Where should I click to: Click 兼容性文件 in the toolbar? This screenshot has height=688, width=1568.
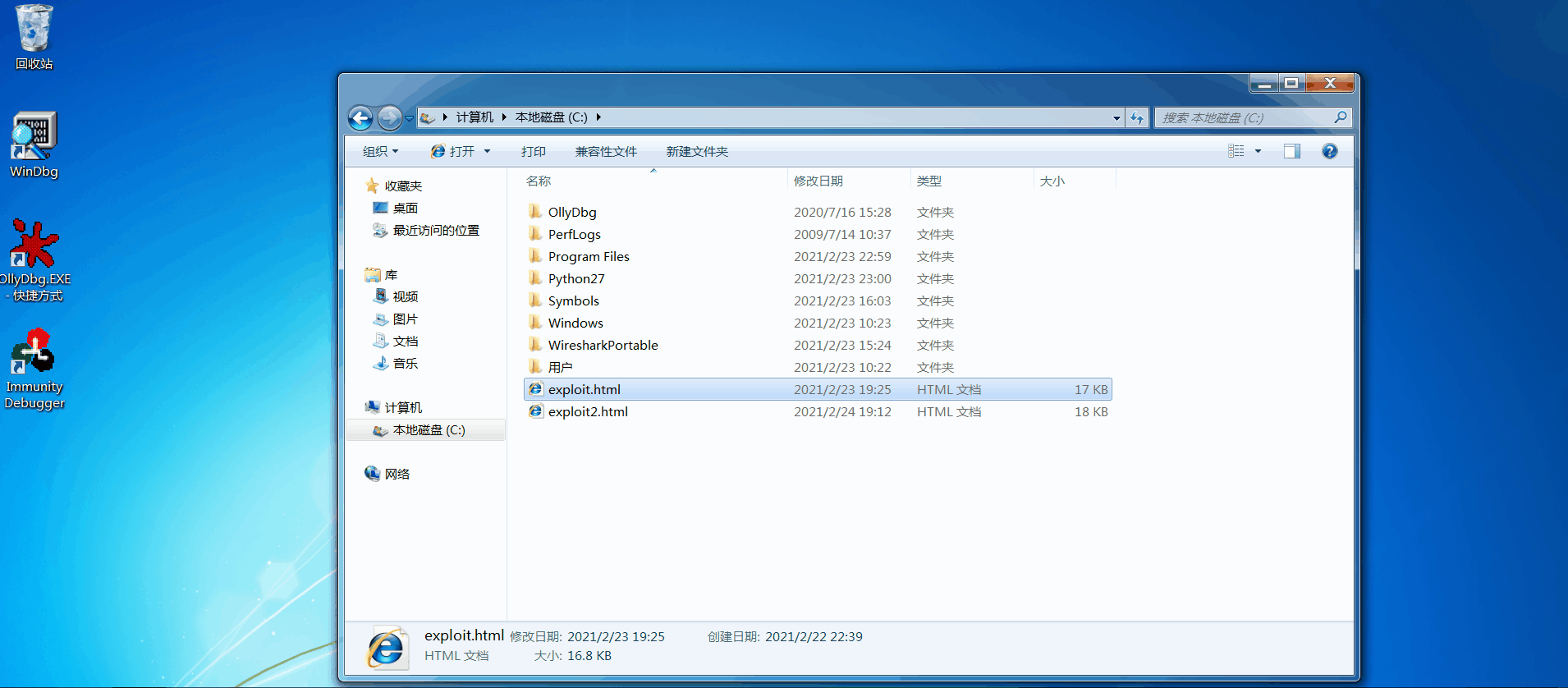[x=606, y=152]
